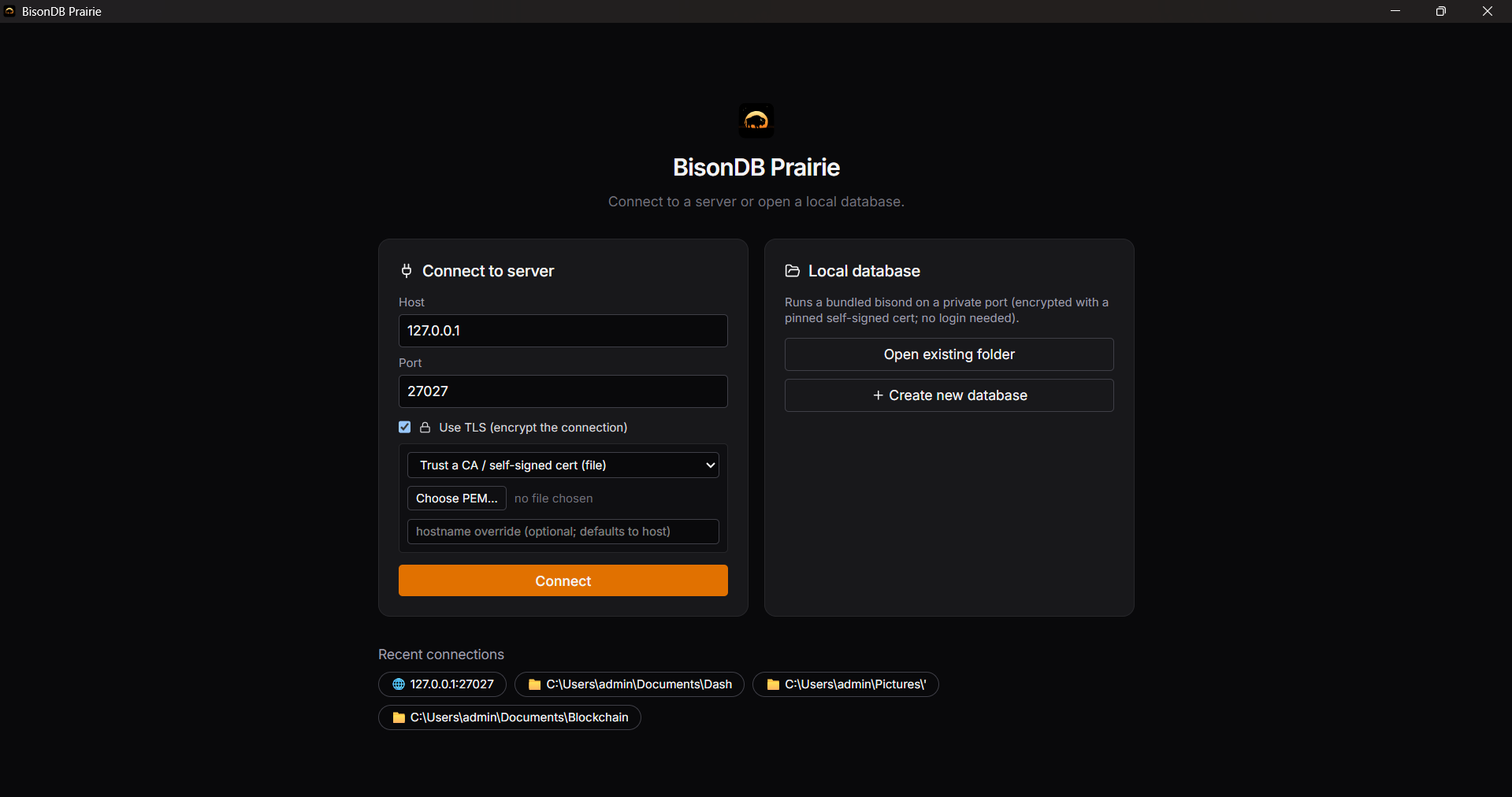Open recent C:\Users\admin\Pictures\' connection
This screenshot has width=1512, height=797.
(x=846, y=684)
